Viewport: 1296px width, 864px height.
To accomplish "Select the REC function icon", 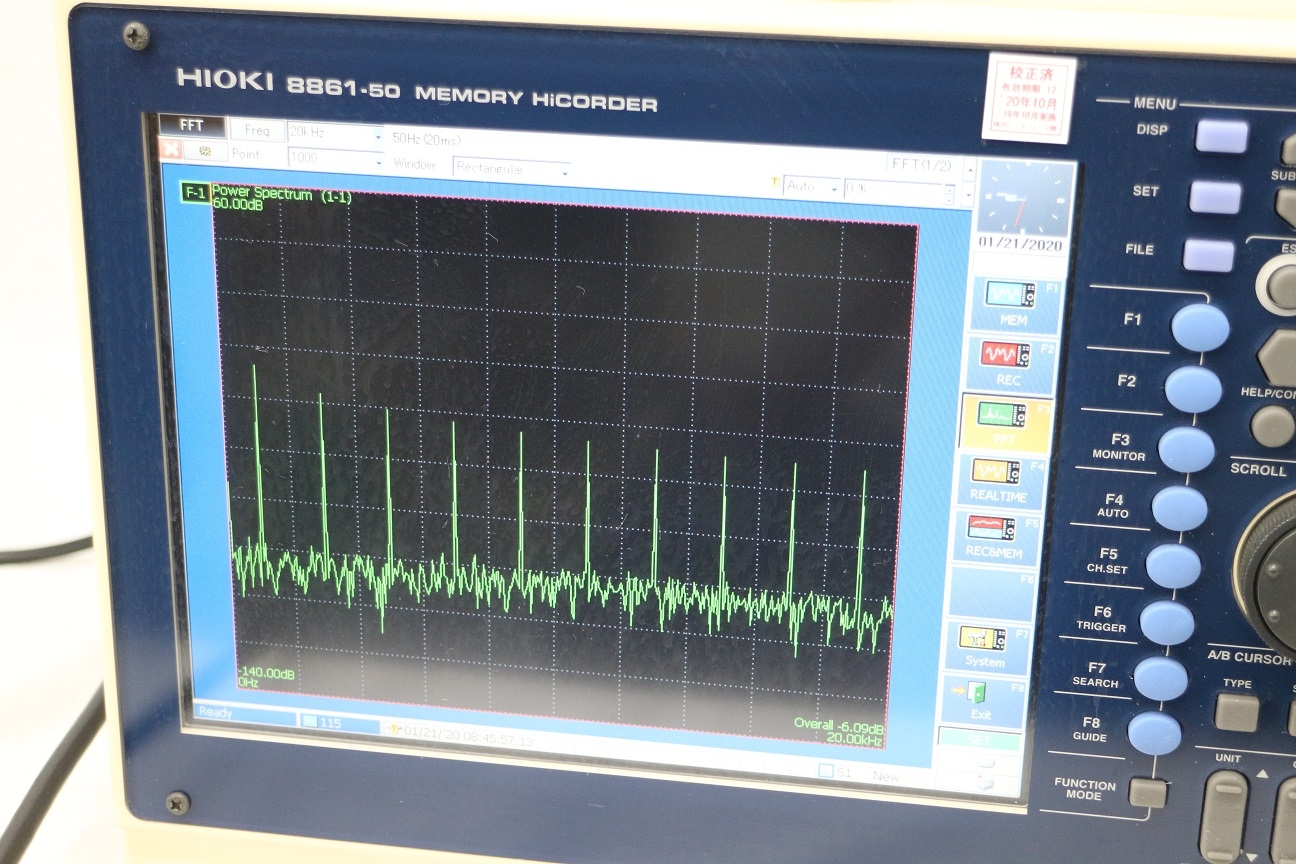I will pyautogui.click(x=1005, y=355).
